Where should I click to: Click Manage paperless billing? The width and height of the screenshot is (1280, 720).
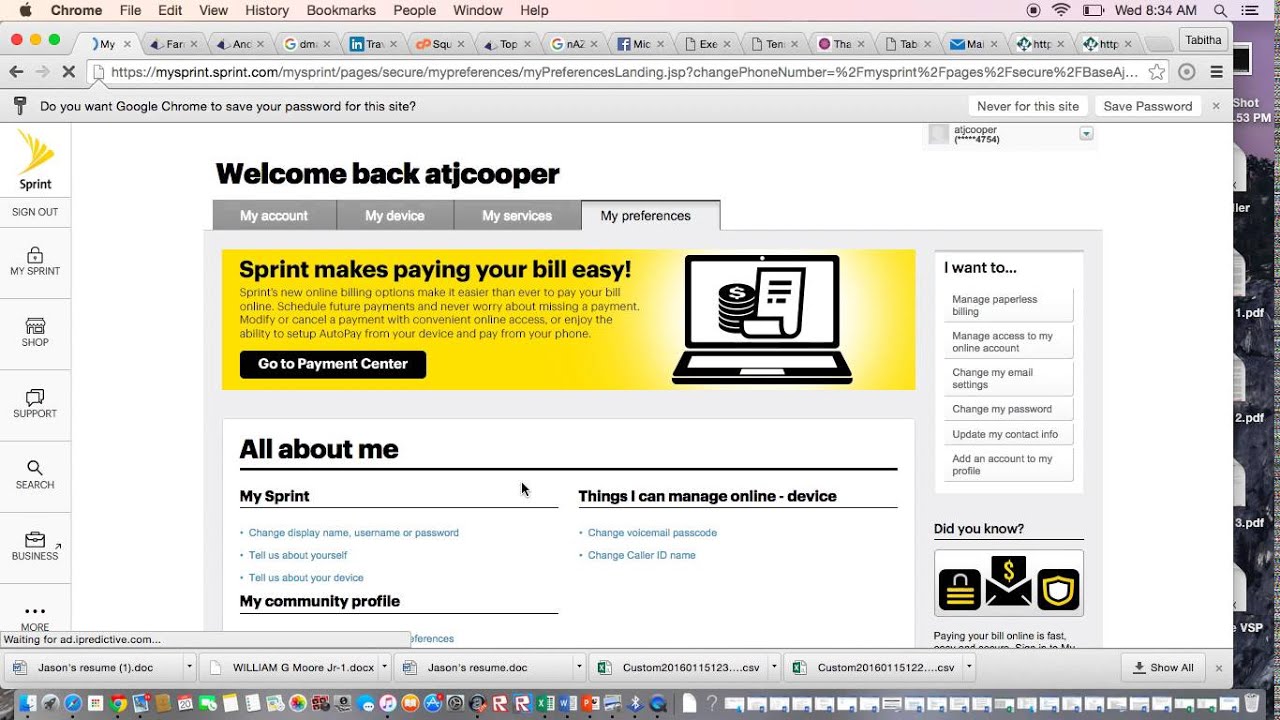coord(1008,305)
